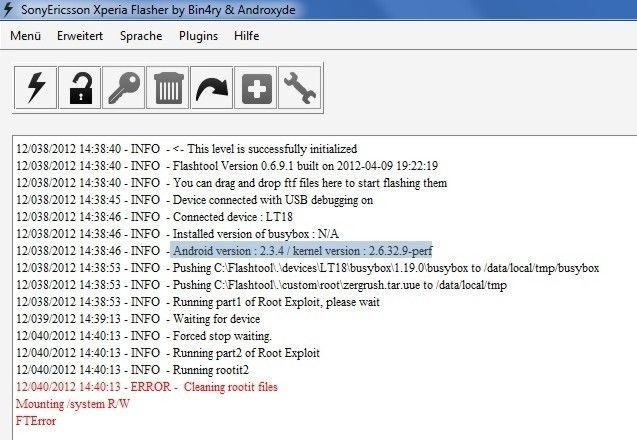This screenshot has width=637, height=440.
Task: Click the 'Connected device : LT18' line
Action: coord(154,217)
